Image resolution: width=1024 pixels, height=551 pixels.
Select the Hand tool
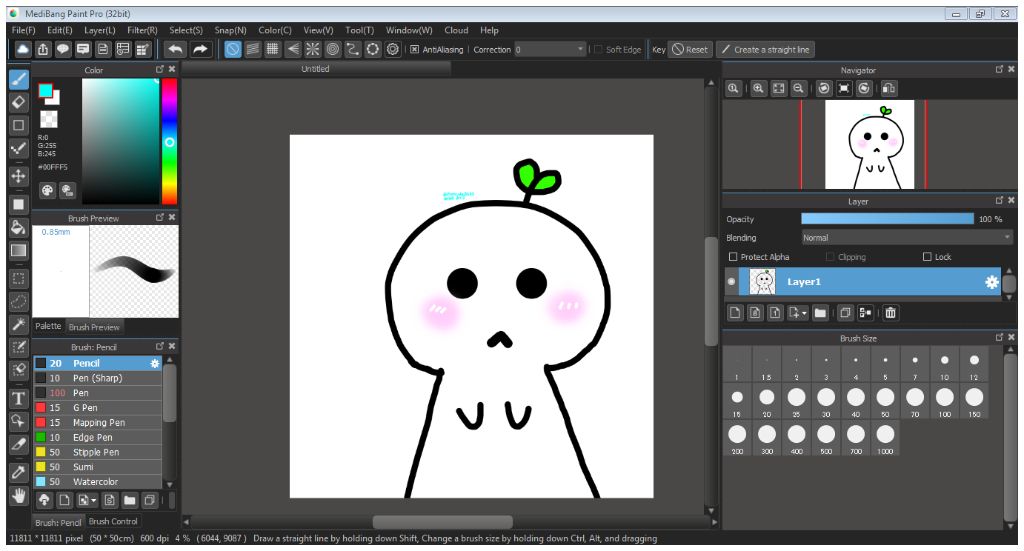tap(18, 496)
